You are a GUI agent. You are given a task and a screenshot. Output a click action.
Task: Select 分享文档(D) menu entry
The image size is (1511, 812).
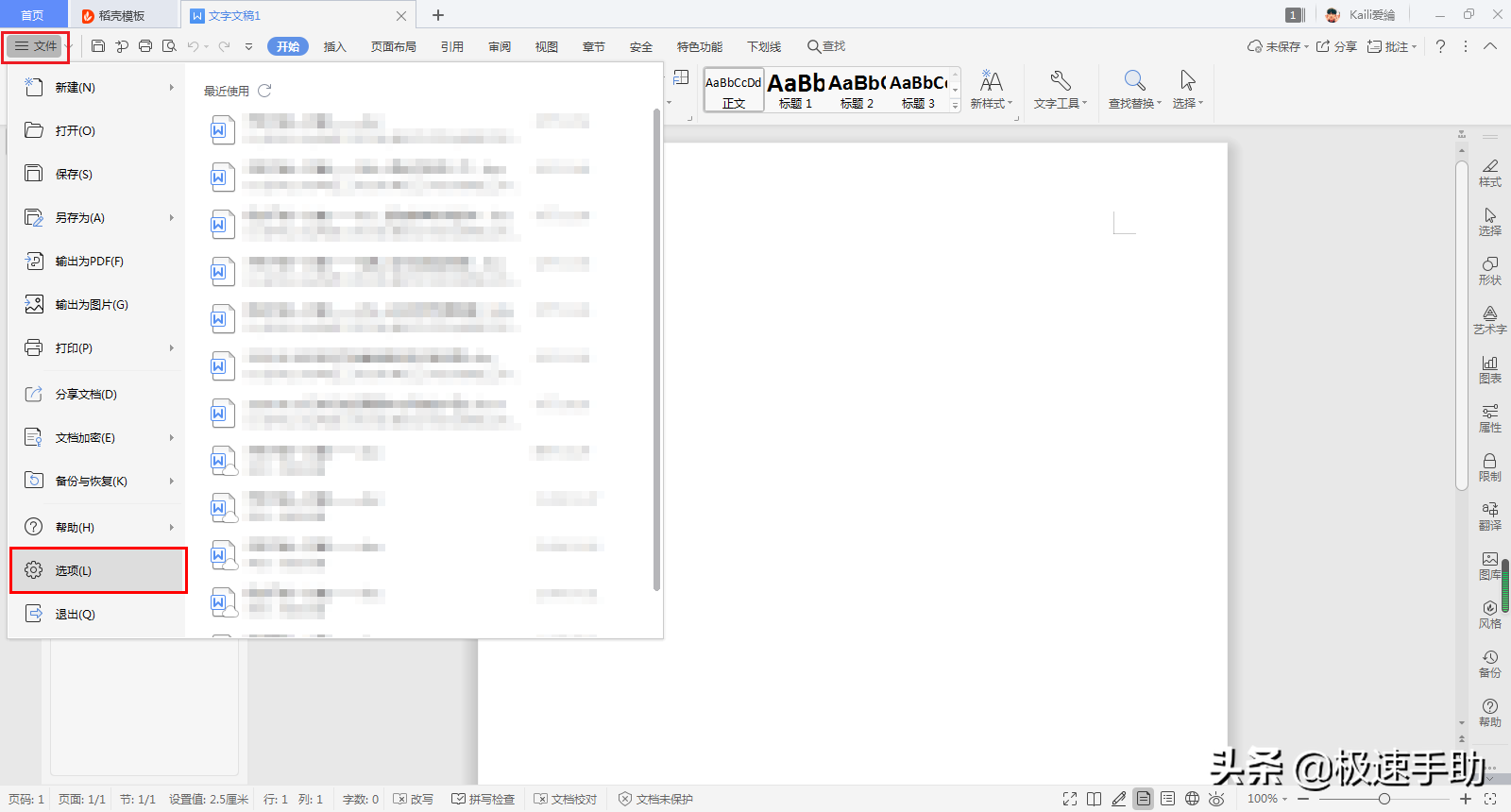[x=96, y=394]
